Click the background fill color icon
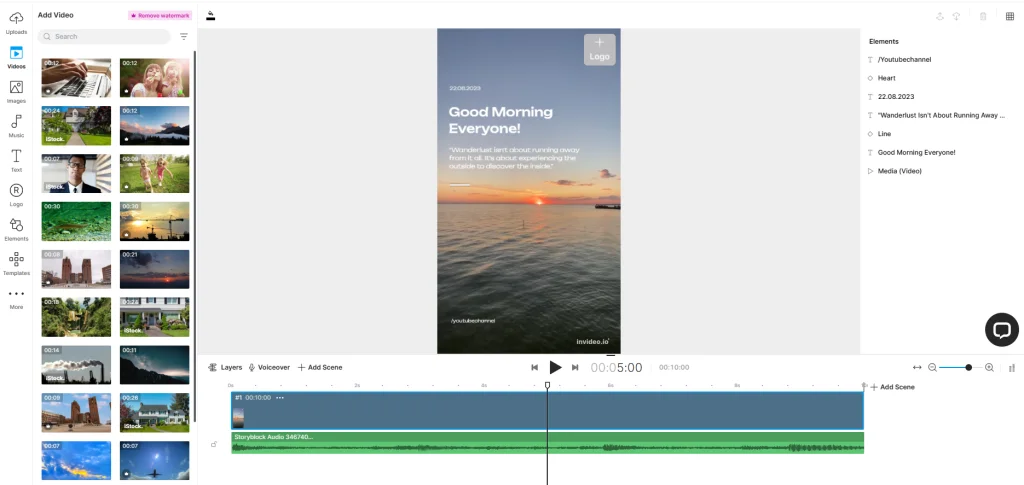This screenshot has width=1024, height=485. pos(210,16)
